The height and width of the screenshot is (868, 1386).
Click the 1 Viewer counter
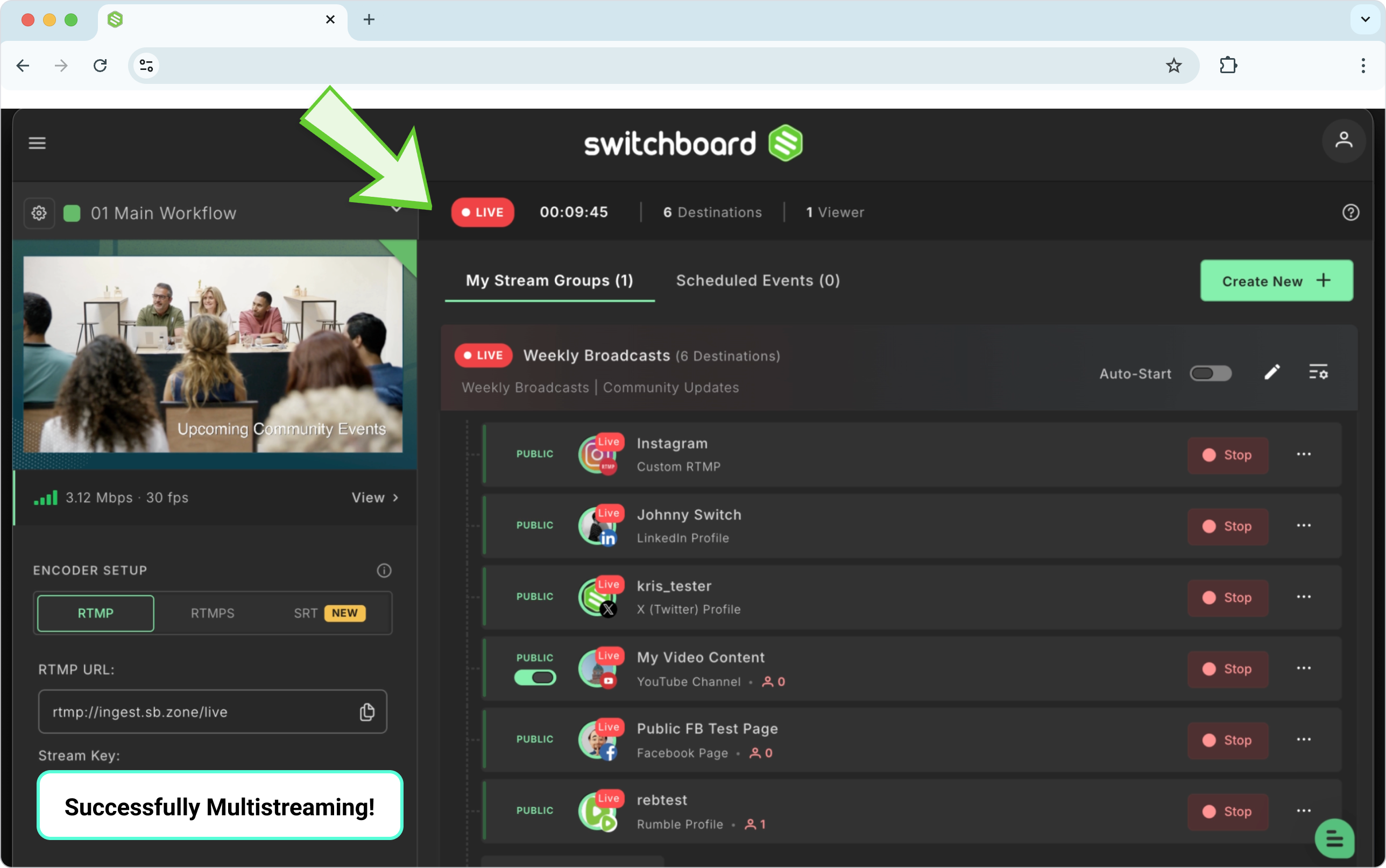click(x=835, y=212)
